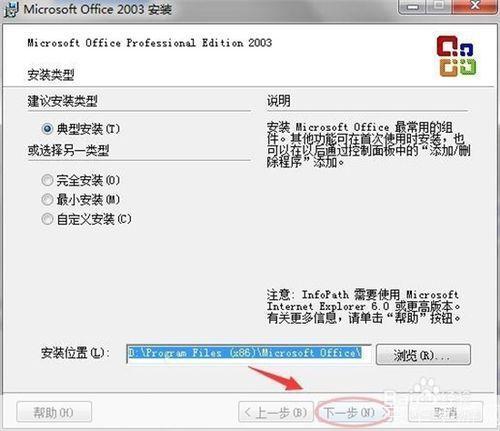Click the Microsoft Office Professional Edition 2003 text

click(149, 43)
